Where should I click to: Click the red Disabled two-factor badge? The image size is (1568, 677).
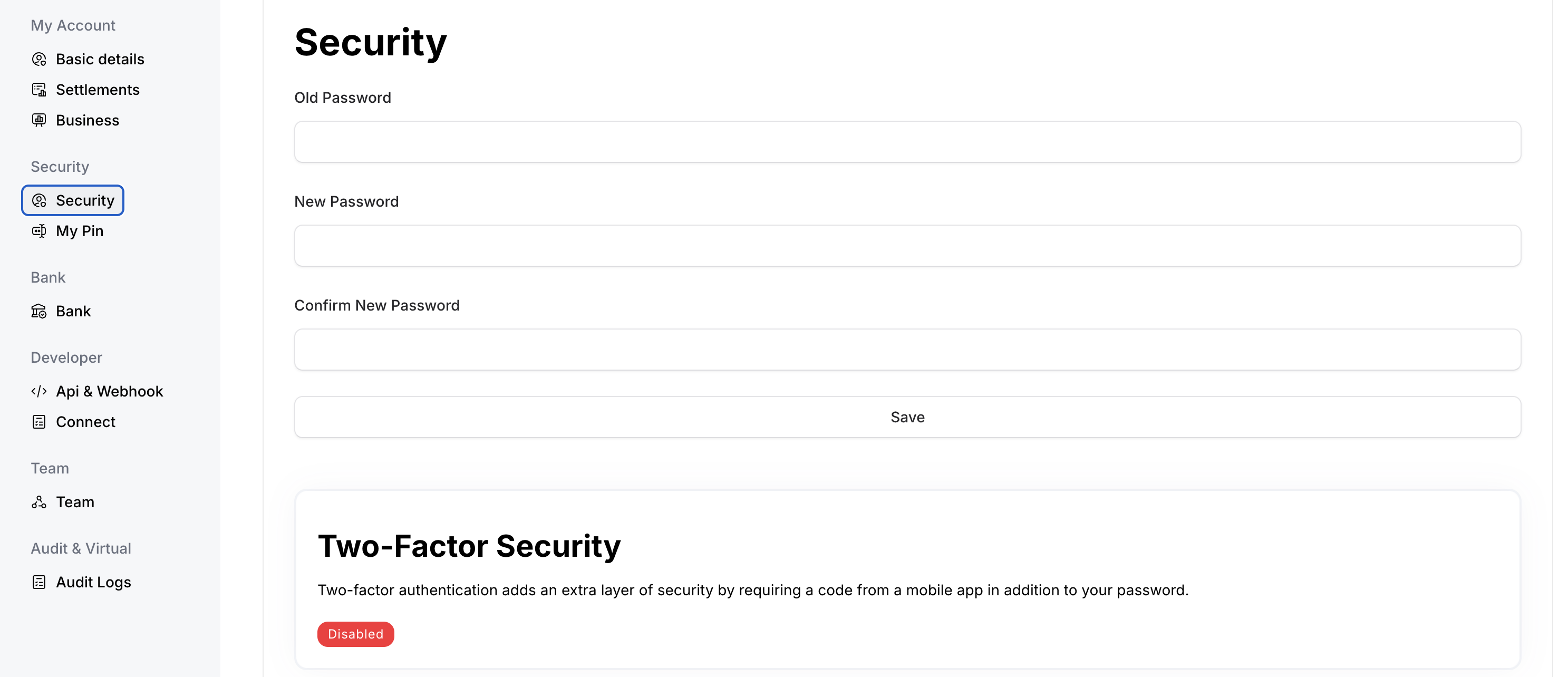click(355, 634)
